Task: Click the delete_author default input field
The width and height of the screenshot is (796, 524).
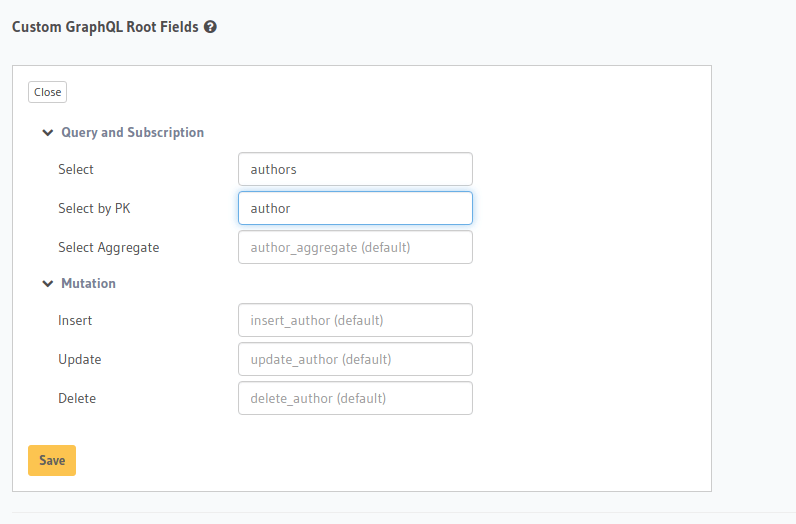Action: [x=355, y=398]
